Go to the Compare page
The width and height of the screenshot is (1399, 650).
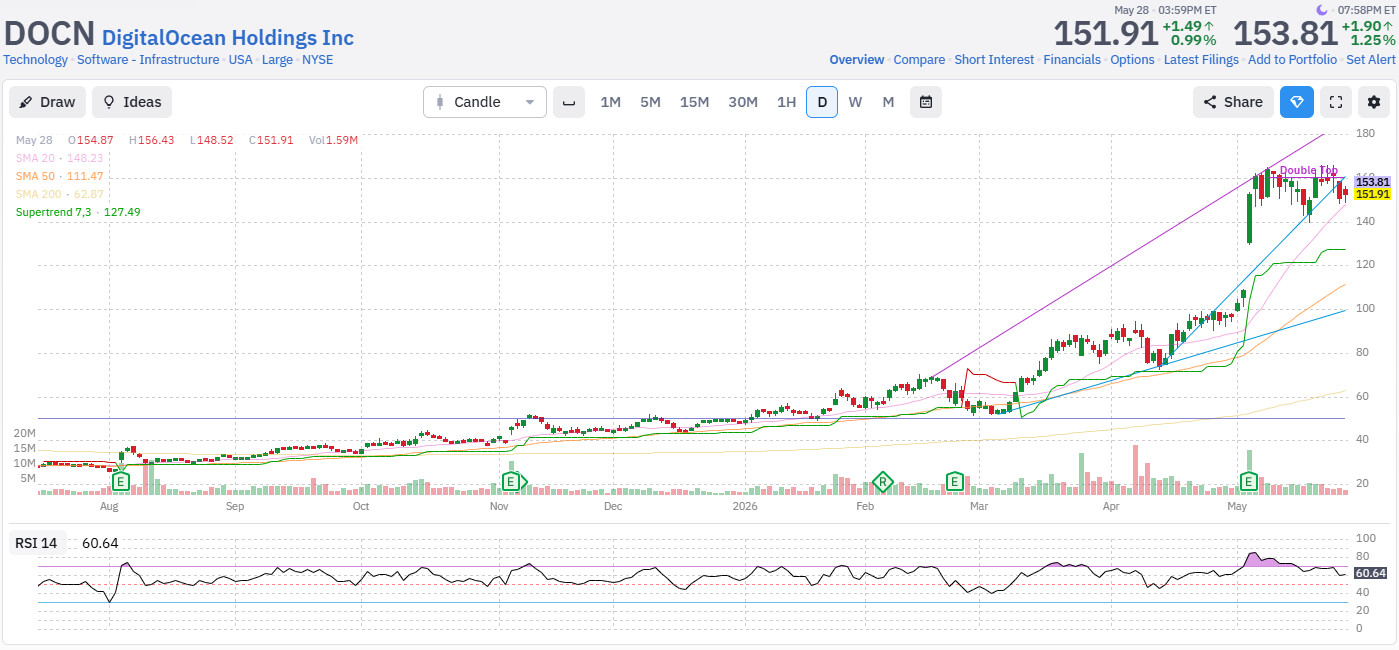[x=919, y=60]
